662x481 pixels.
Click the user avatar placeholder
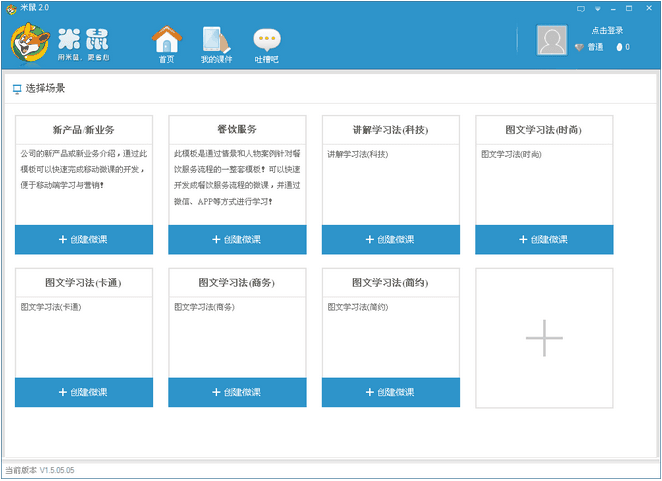[552, 40]
